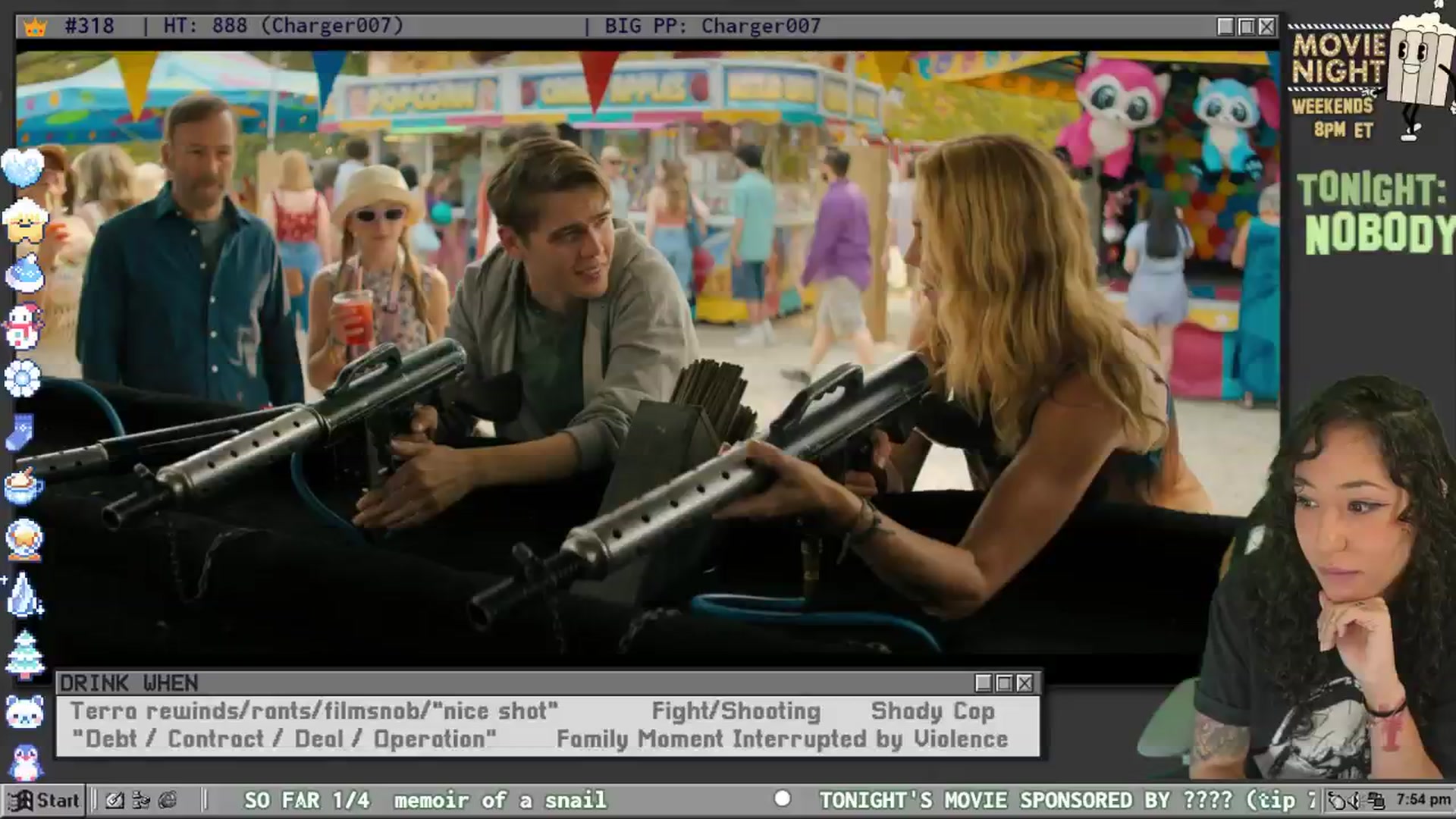Maximize the DRINK WHEN window
This screenshot has height=819, width=1456.
coord(1004,683)
